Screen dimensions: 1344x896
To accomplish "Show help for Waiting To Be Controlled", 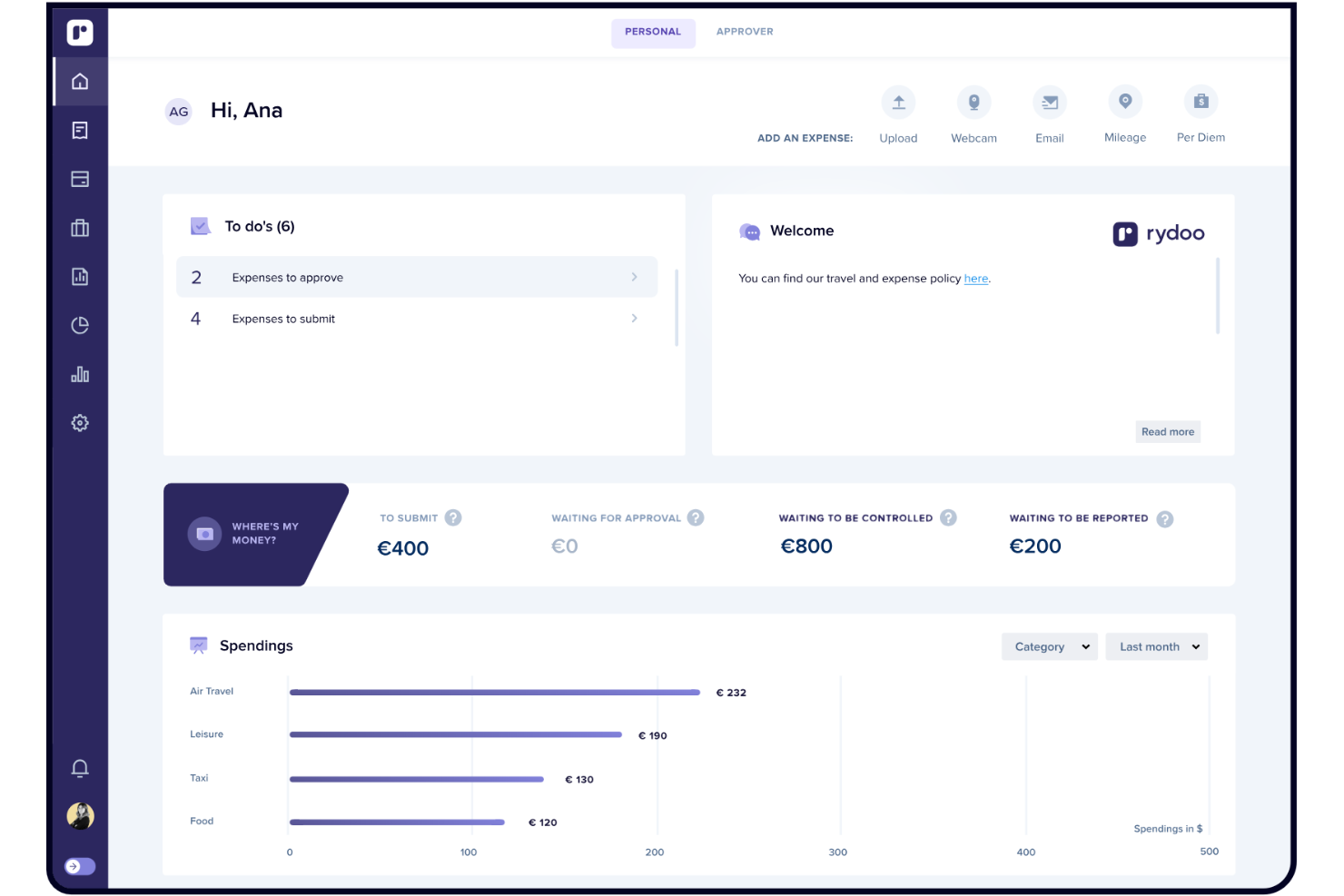I will 948,517.
